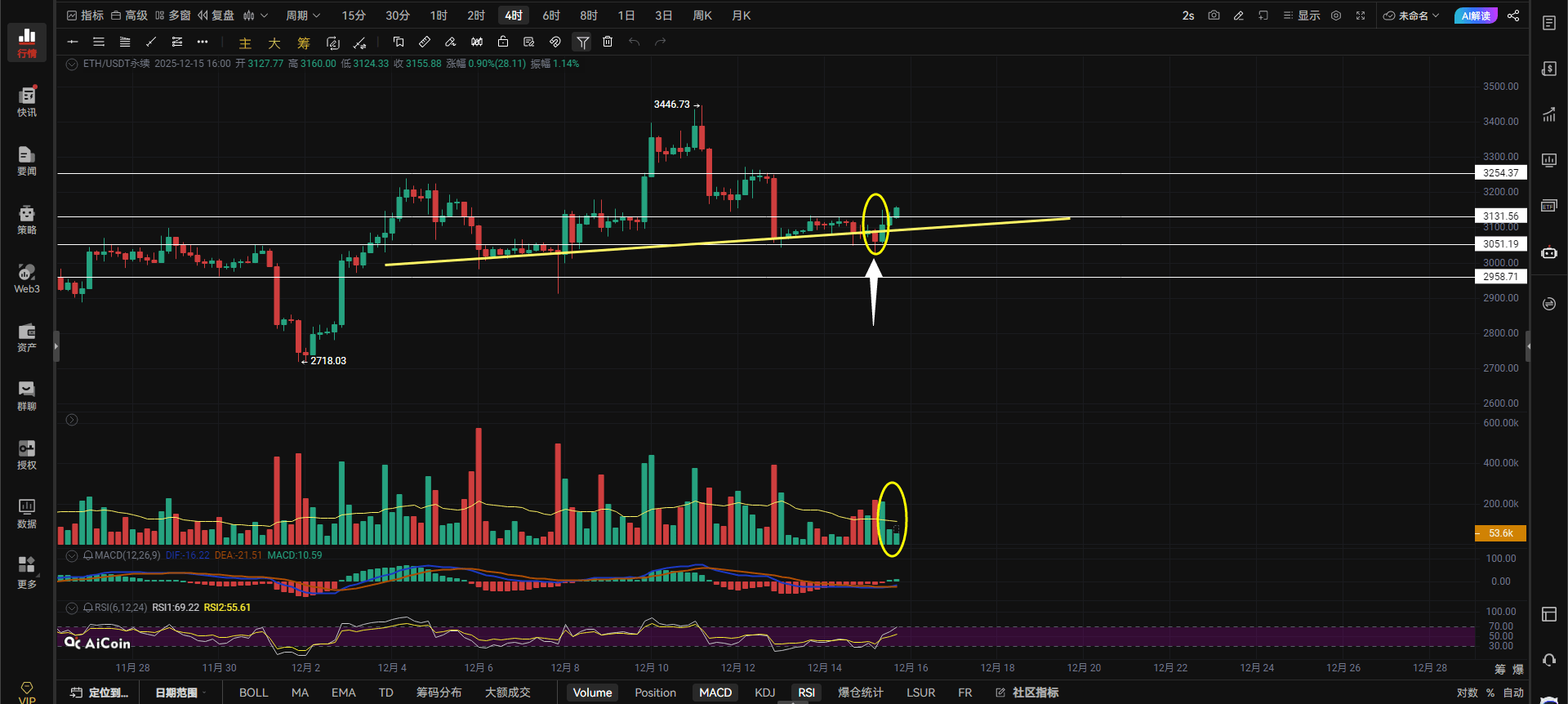1568x704 pixels.
Task: Open 社区指标 community indicators
Action: [1027, 693]
